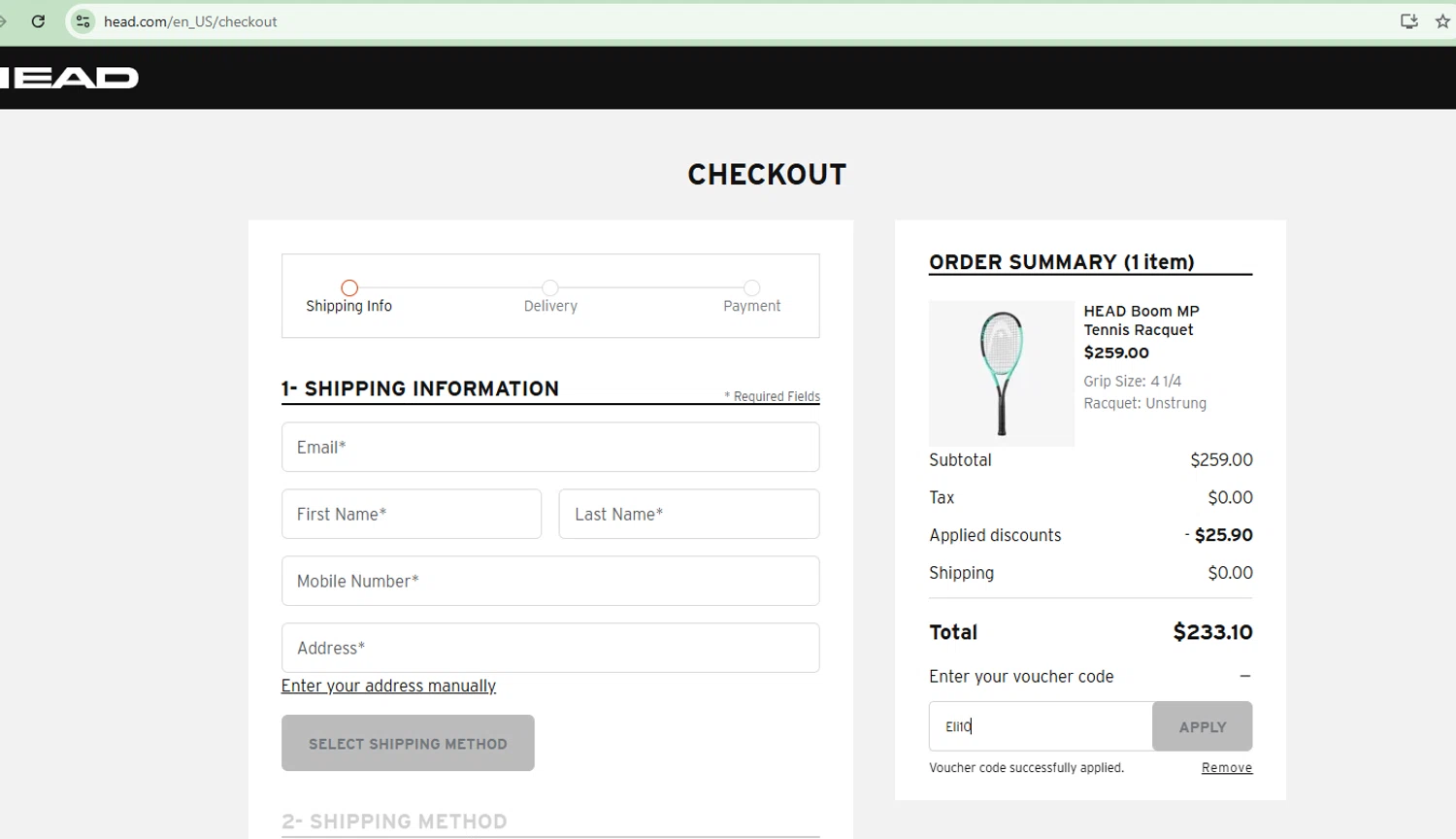Click Enter your address manually link

click(x=388, y=687)
